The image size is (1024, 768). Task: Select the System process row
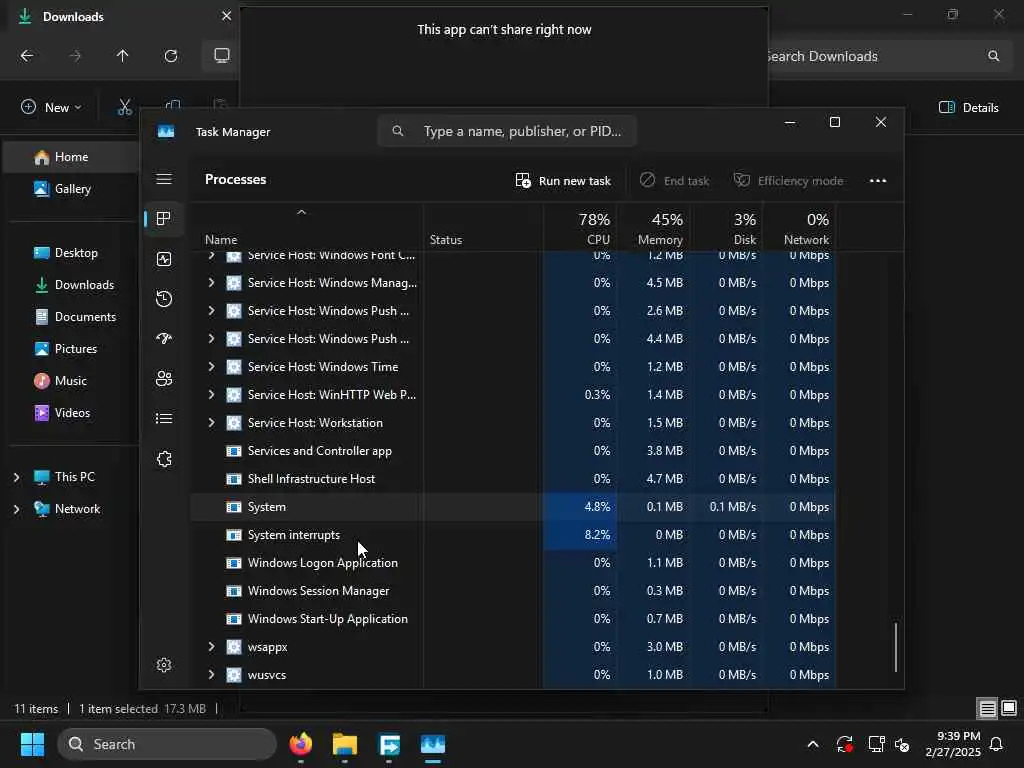513,507
